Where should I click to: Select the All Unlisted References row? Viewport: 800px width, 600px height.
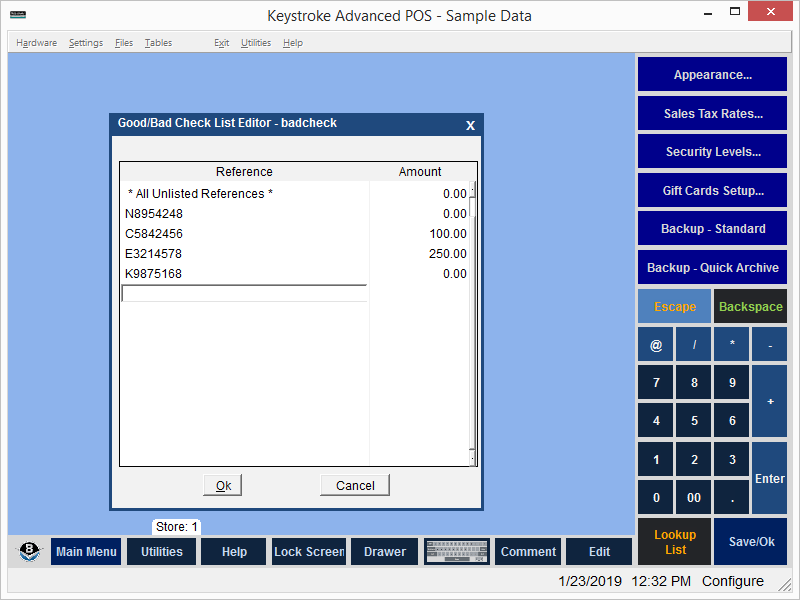pyautogui.click(x=295, y=194)
